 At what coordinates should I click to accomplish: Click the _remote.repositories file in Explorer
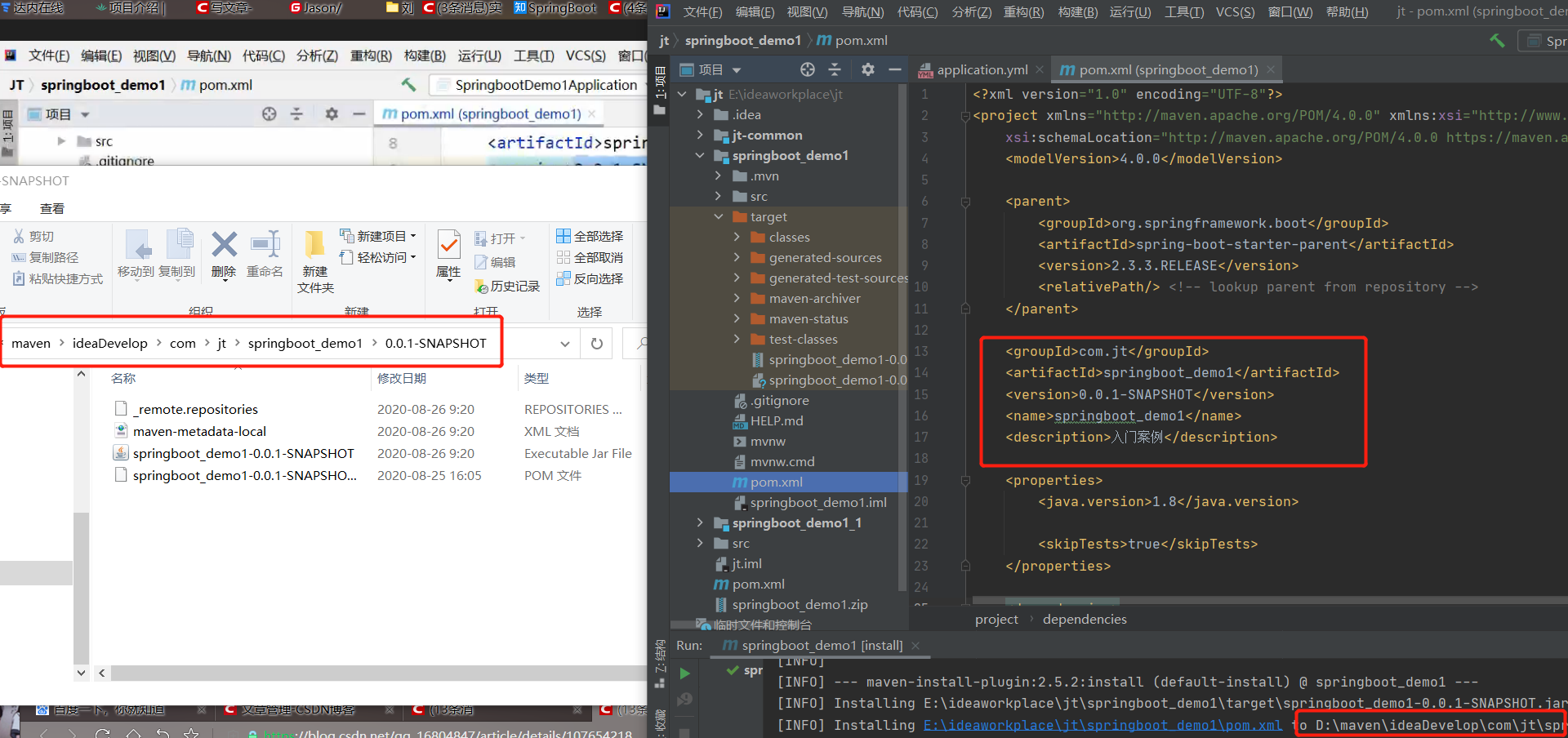[195, 409]
